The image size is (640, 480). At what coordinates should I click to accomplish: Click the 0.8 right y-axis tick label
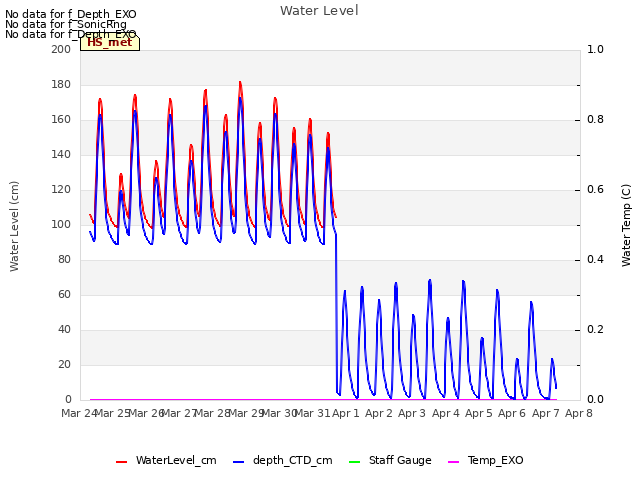point(595,120)
